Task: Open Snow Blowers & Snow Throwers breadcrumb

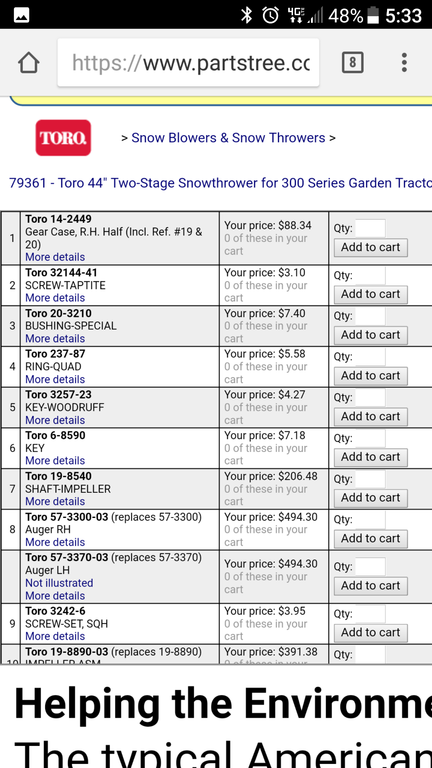Action: click(x=228, y=138)
